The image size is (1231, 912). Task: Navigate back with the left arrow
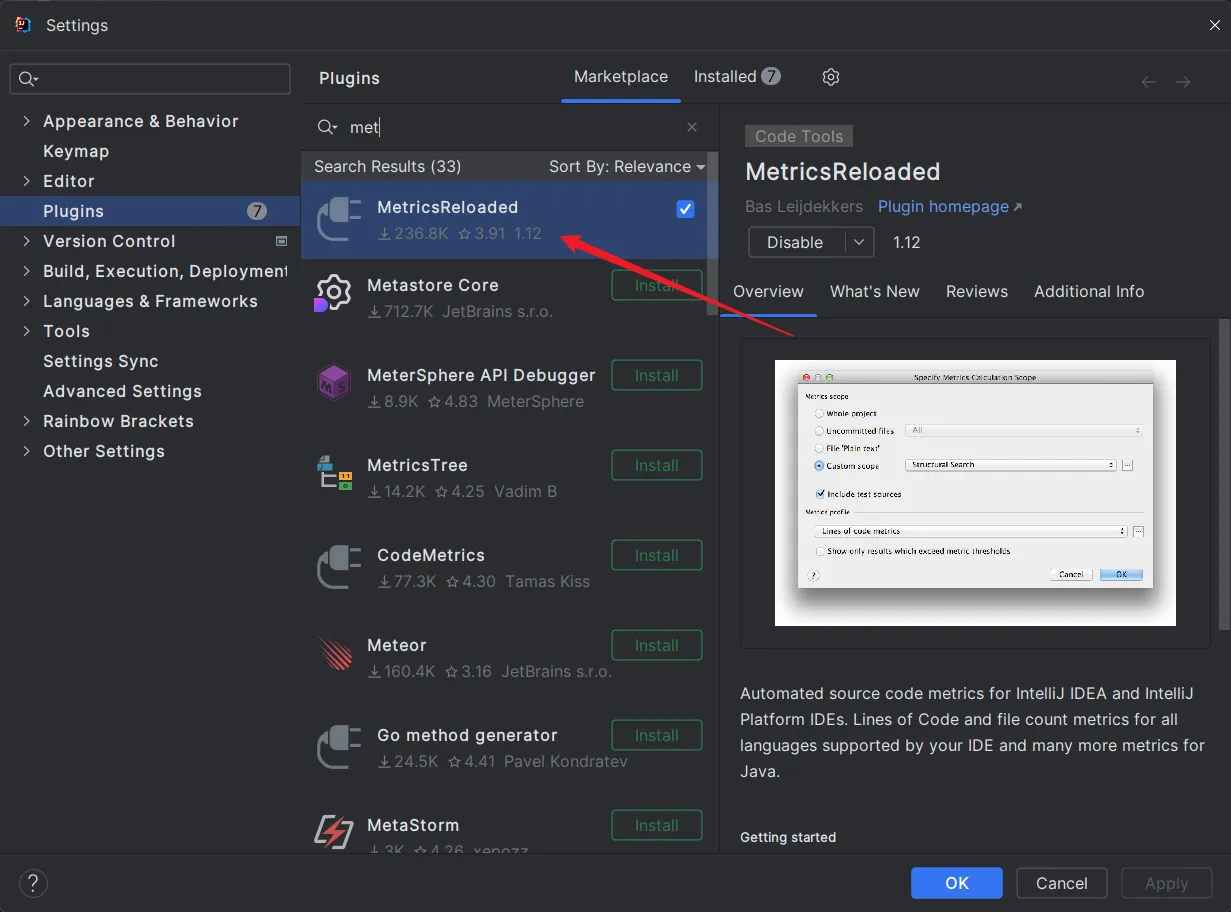(1149, 82)
